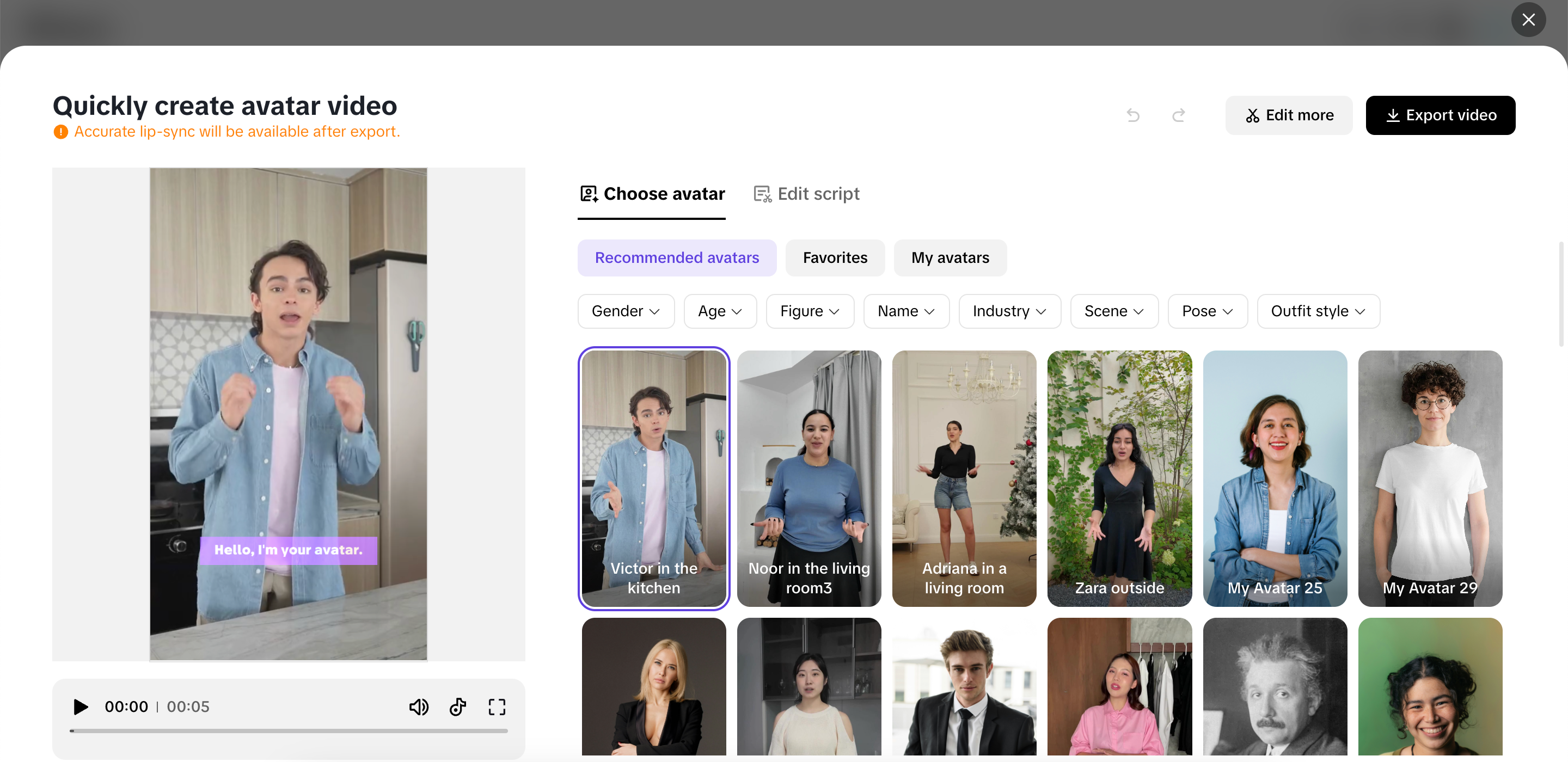
Task: Show My avatars list
Action: click(950, 257)
